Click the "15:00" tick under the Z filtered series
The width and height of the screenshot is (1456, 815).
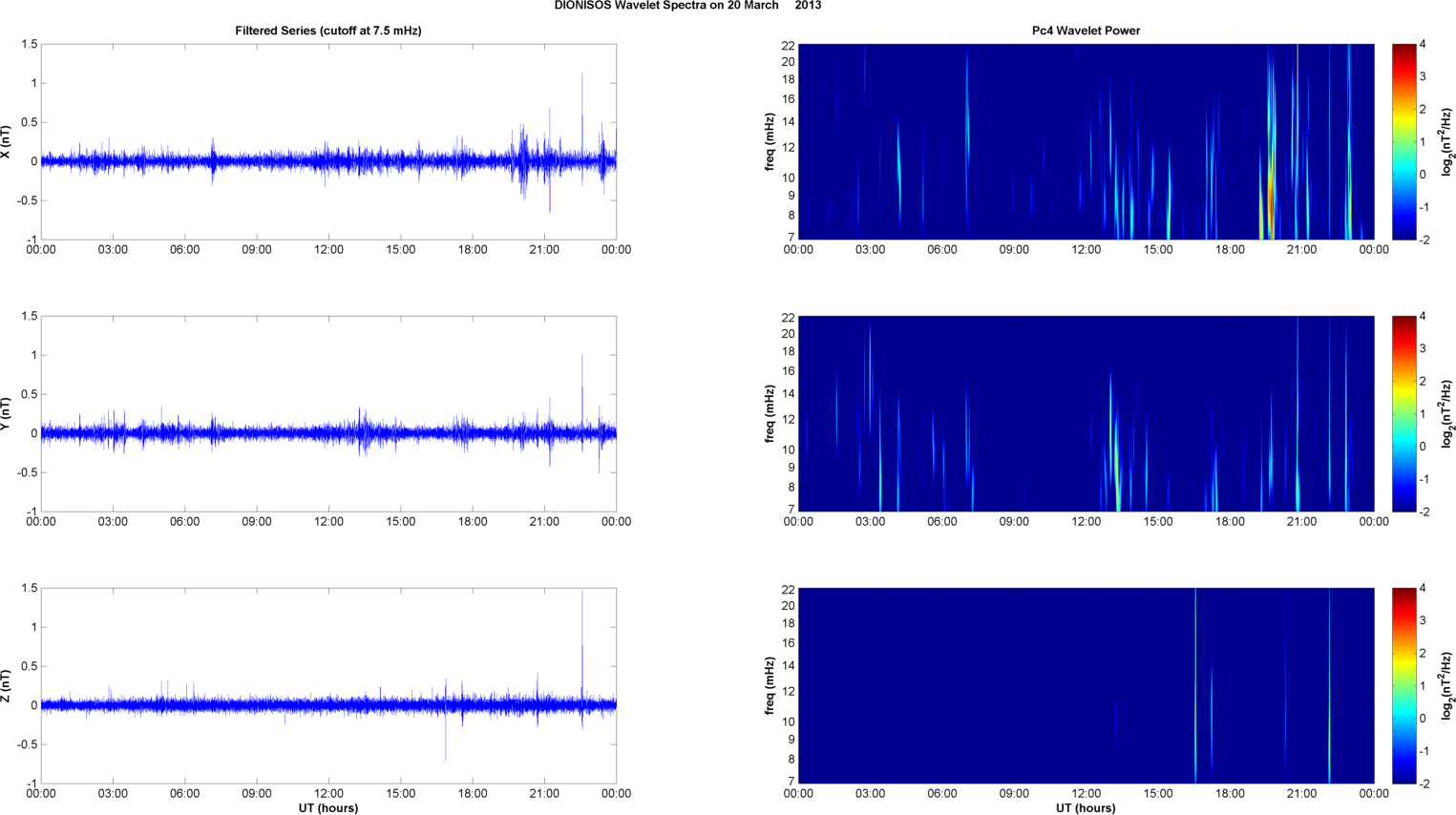(x=401, y=794)
